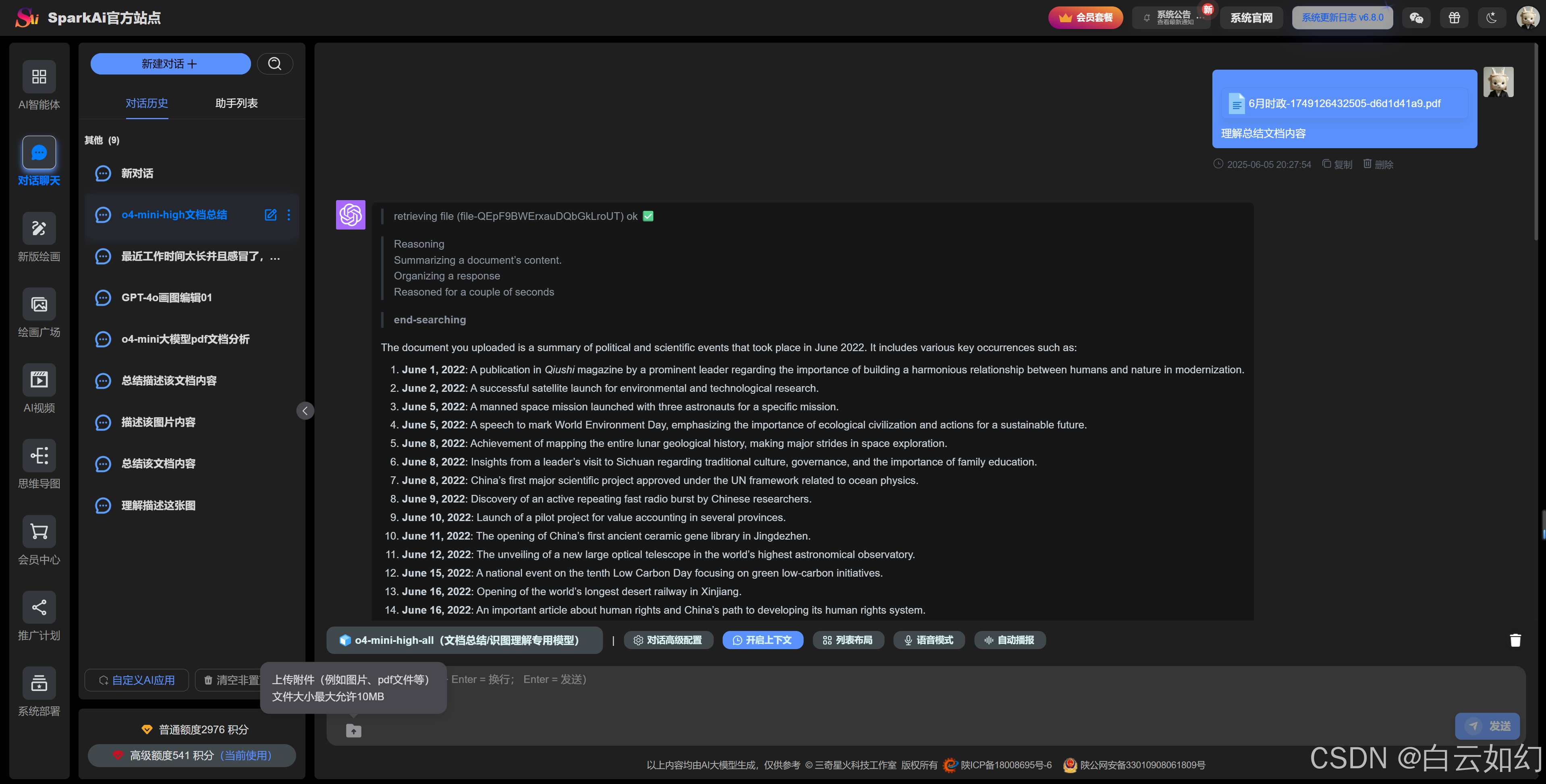Open the o4-mini-high-all model selector

click(x=464, y=640)
